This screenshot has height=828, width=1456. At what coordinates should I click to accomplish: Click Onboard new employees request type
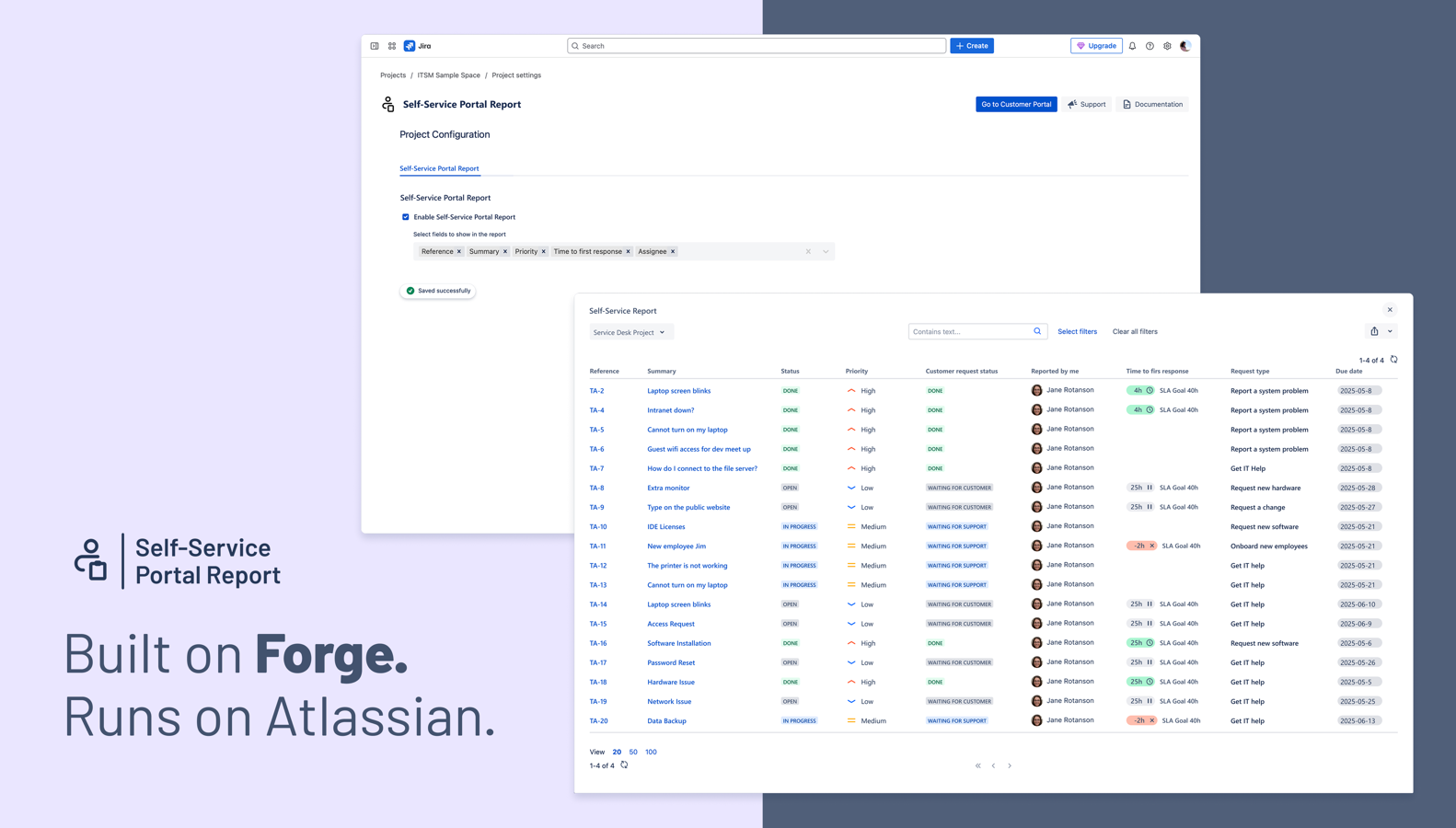pyautogui.click(x=1269, y=546)
